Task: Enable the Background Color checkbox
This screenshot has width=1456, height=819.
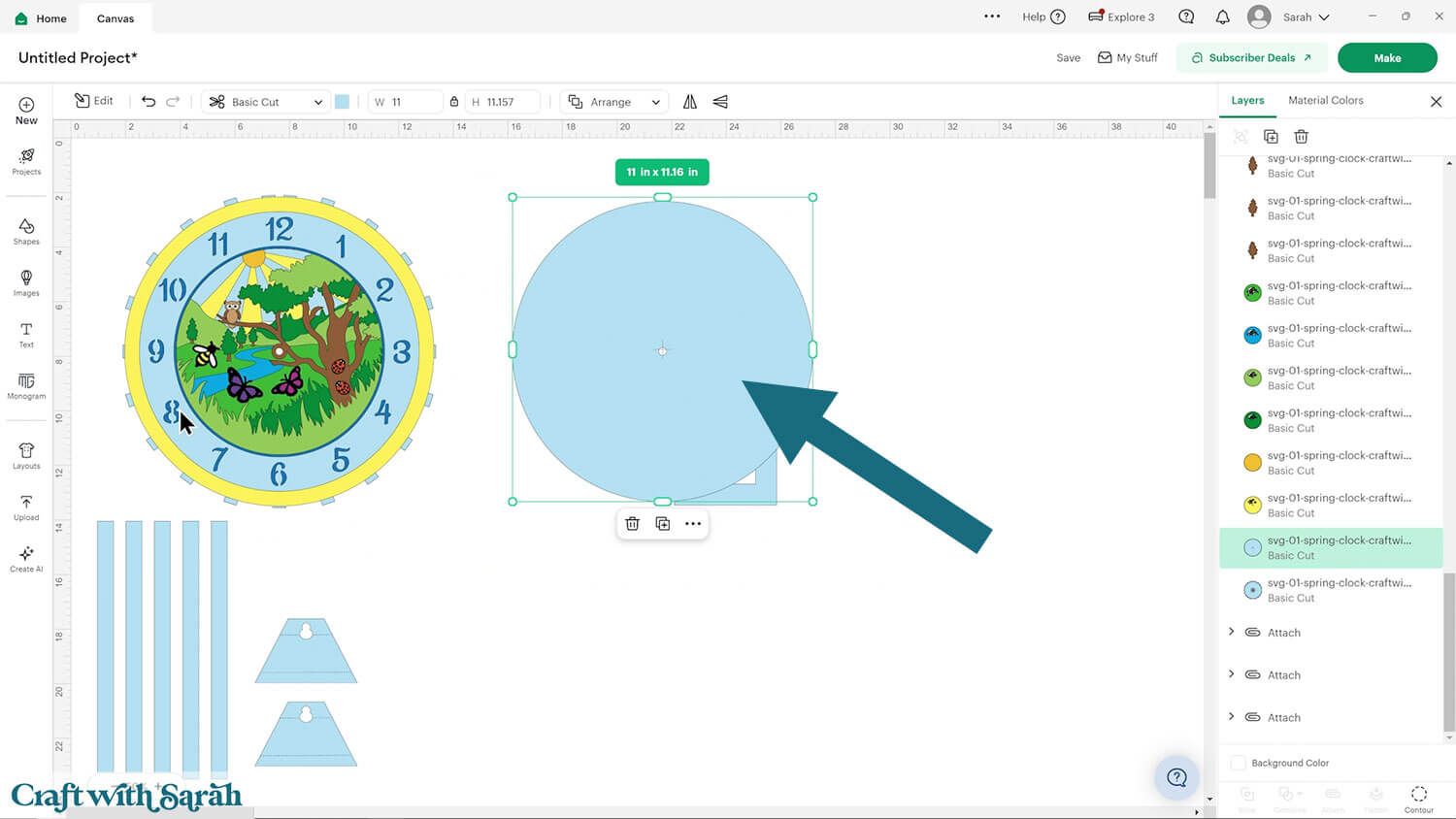Action: [1239, 763]
